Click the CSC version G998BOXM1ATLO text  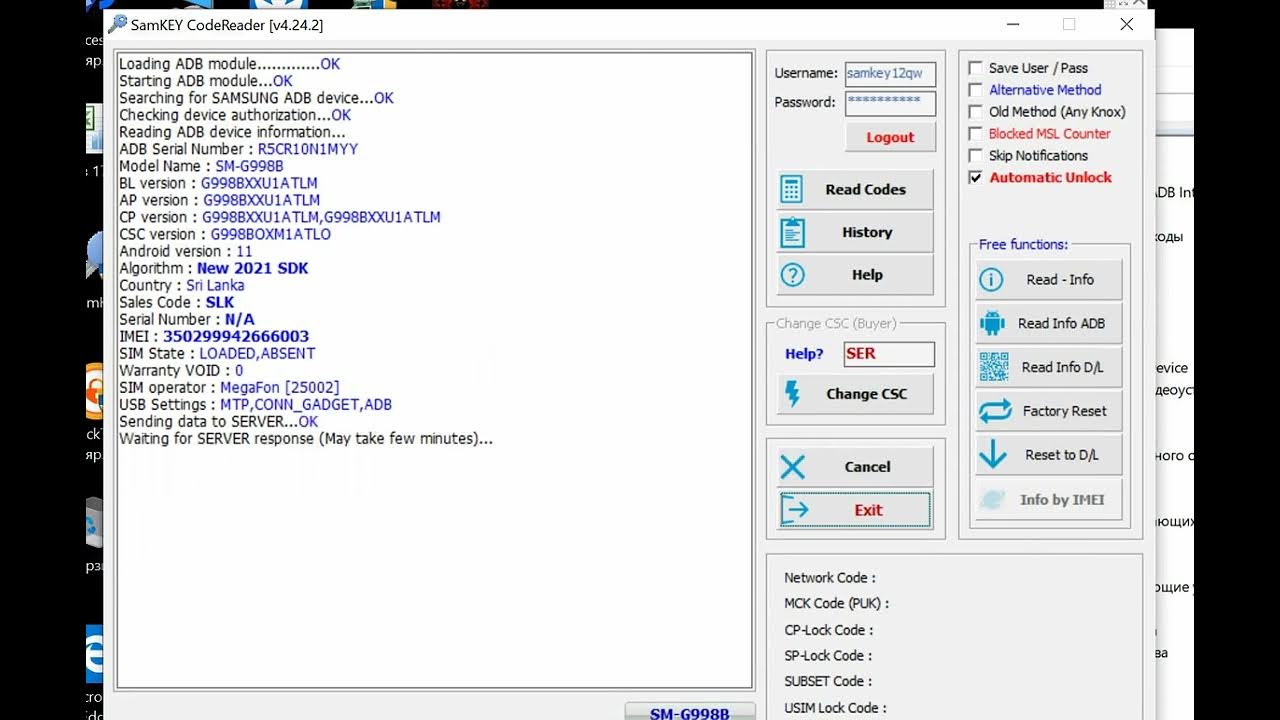click(x=270, y=234)
